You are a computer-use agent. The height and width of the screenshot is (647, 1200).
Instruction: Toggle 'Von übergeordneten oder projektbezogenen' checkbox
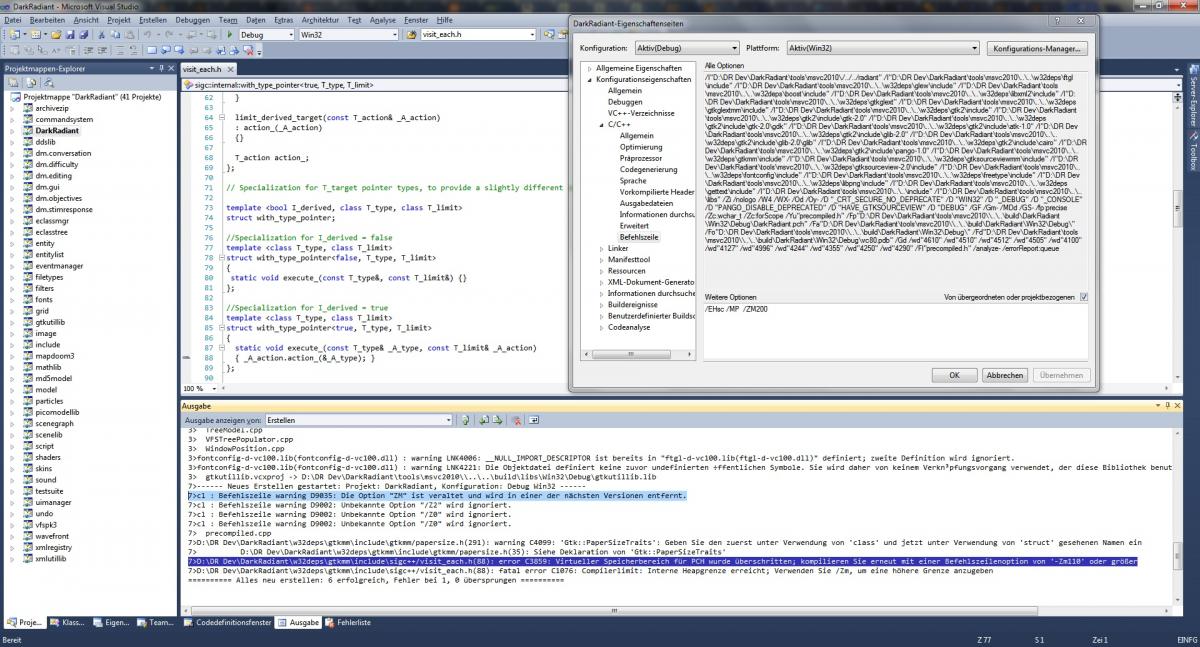pyautogui.click(x=1085, y=297)
